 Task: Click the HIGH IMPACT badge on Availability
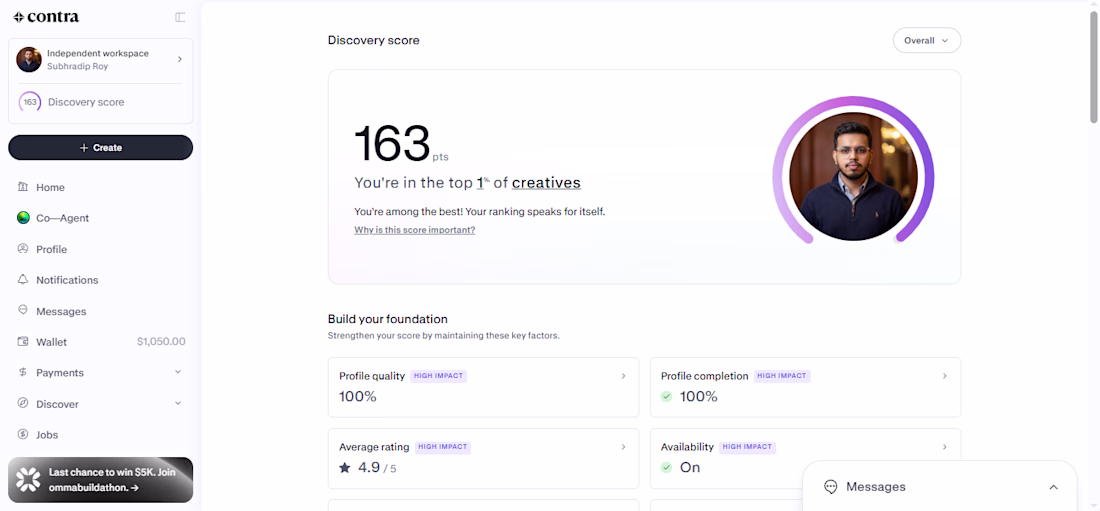pos(748,446)
